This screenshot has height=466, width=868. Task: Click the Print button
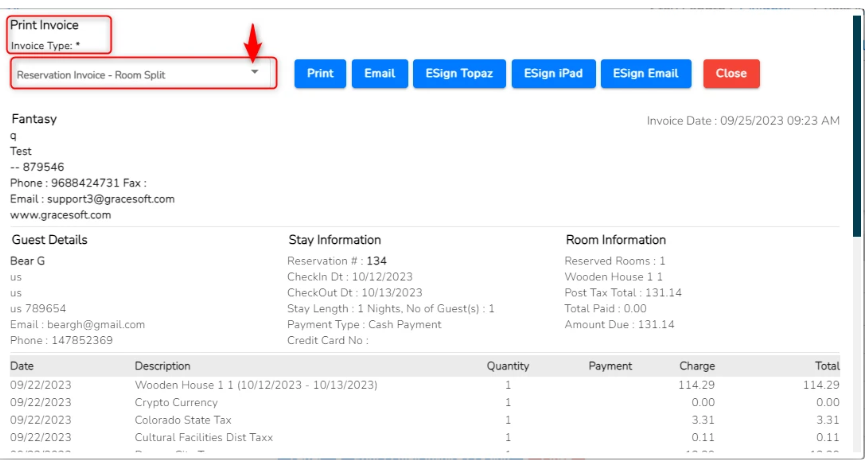320,74
